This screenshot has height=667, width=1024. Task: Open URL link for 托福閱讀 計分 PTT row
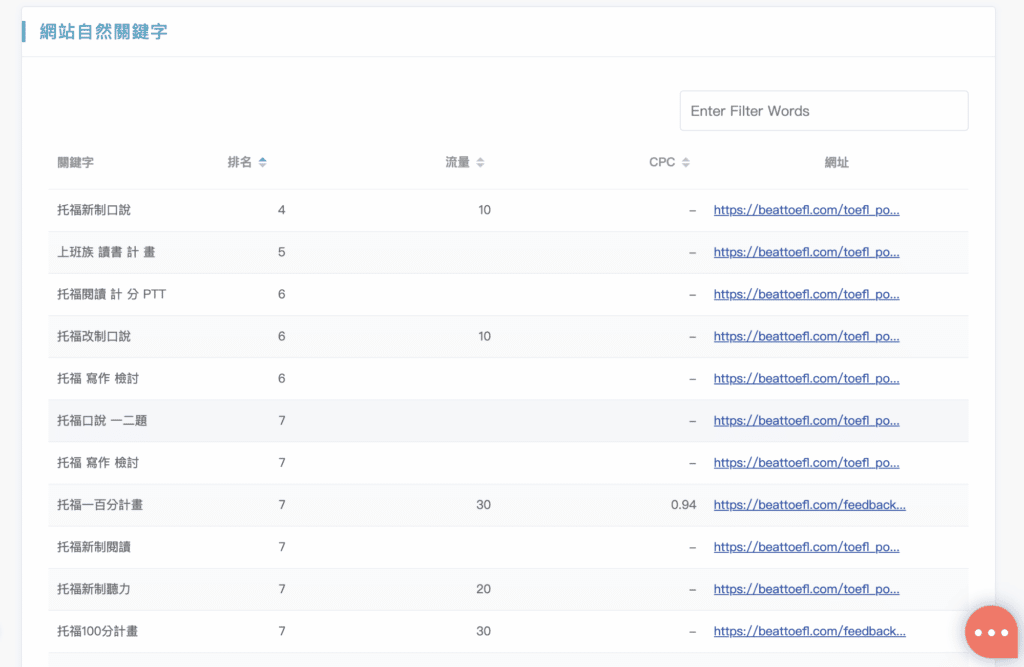tap(806, 294)
